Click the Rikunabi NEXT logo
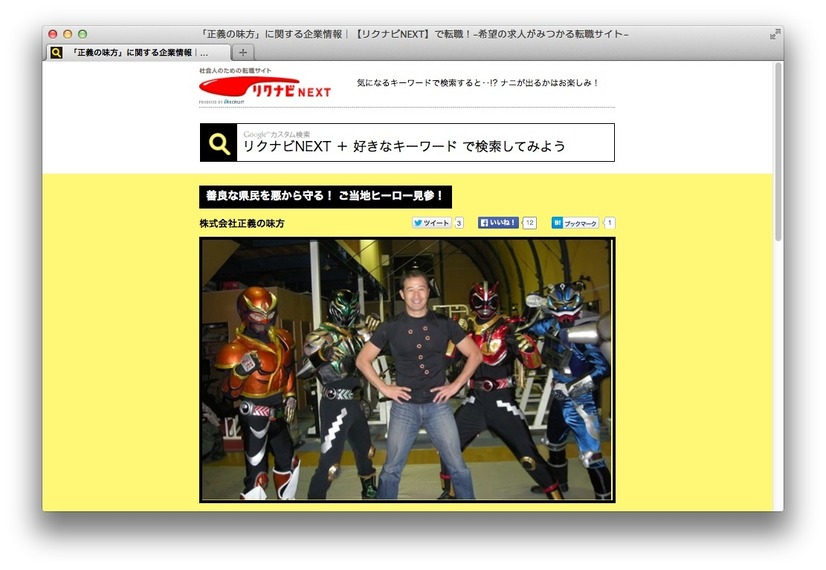This screenshot has width=826, height=570. (265, 87)
